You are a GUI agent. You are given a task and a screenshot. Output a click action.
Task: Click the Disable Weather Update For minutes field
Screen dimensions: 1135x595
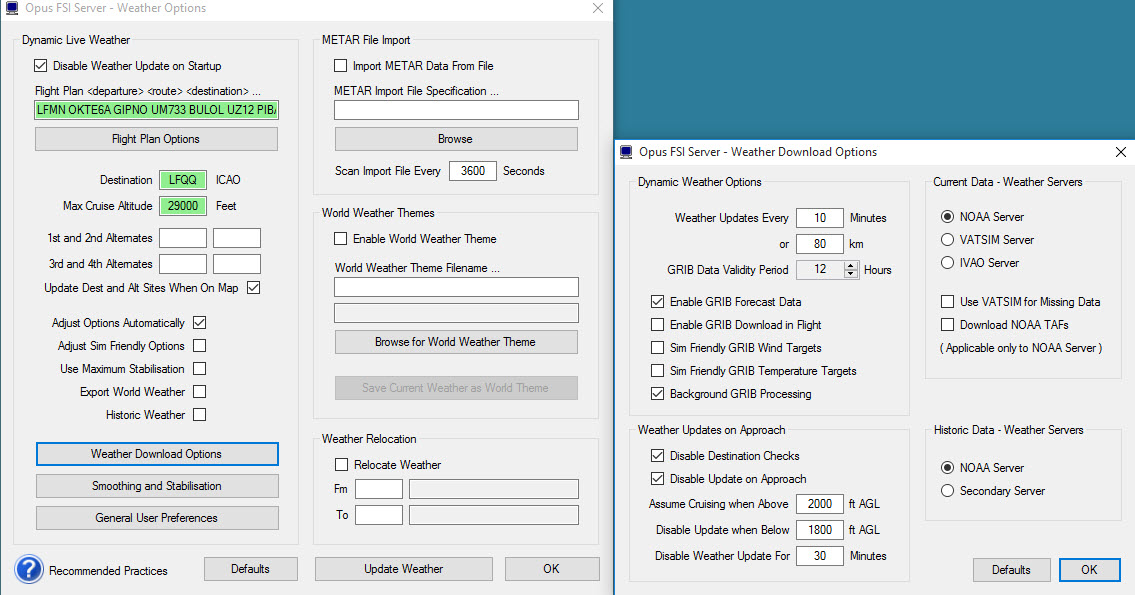[819, 556]
